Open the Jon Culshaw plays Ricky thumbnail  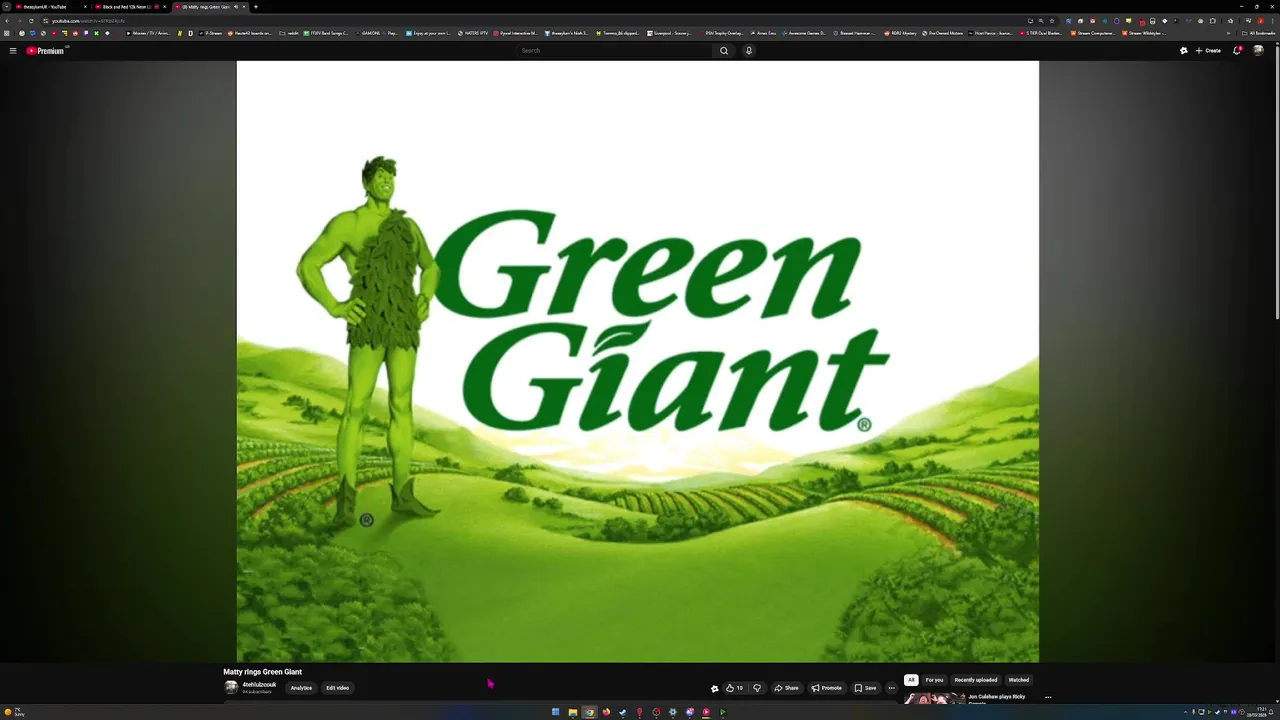pyautogui.click(x=934, y=698)
